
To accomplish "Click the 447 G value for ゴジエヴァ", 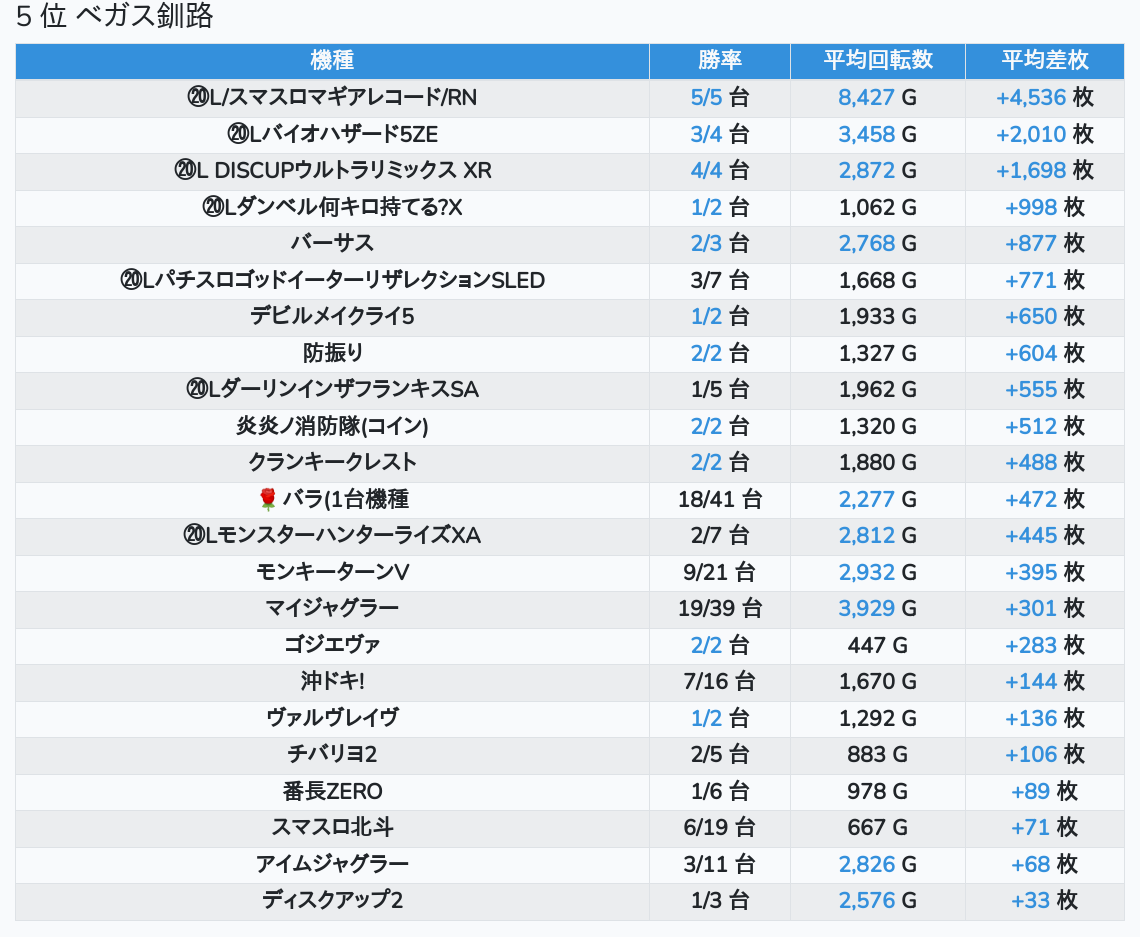I will [877, 645].
